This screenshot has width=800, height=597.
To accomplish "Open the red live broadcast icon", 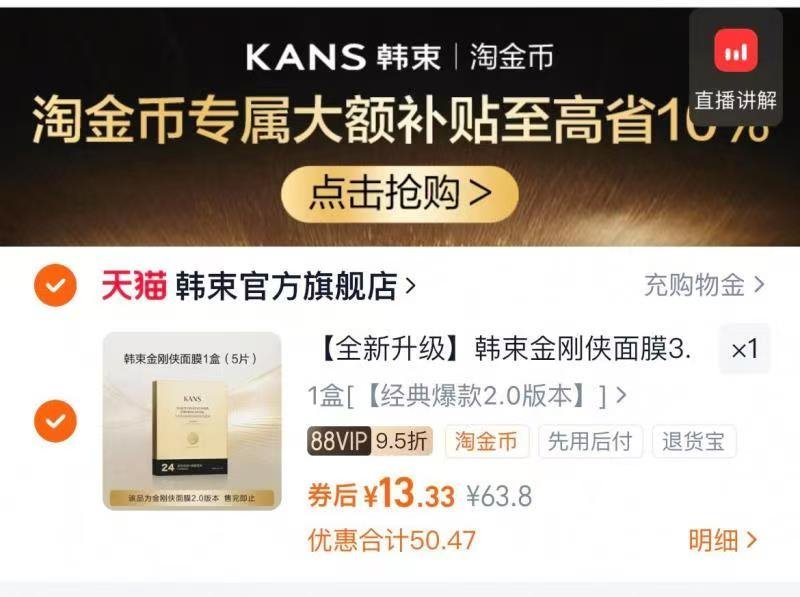I will 736,51.
